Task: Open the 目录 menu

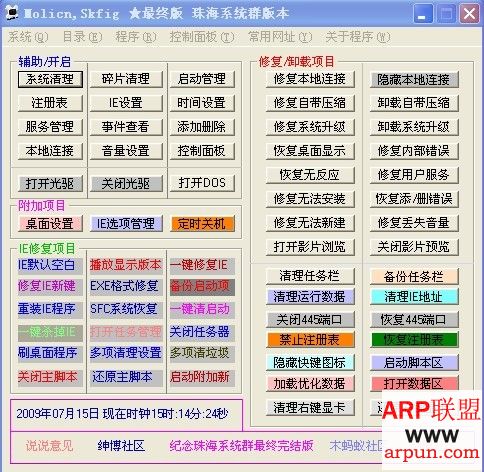Action: [82, 37]
